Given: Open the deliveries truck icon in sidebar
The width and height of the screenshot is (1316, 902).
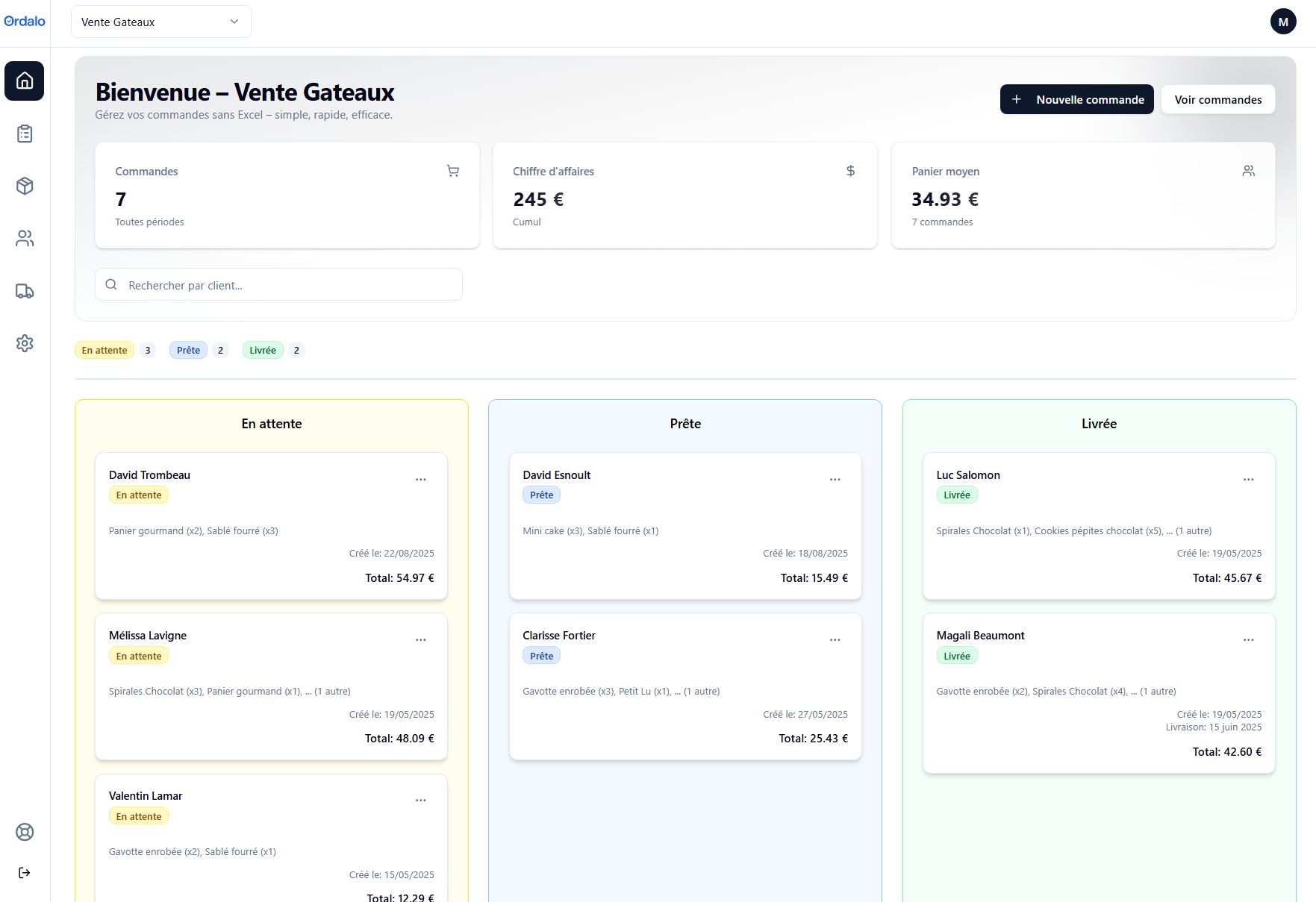Looking at the screenshot, I should 25,291.
